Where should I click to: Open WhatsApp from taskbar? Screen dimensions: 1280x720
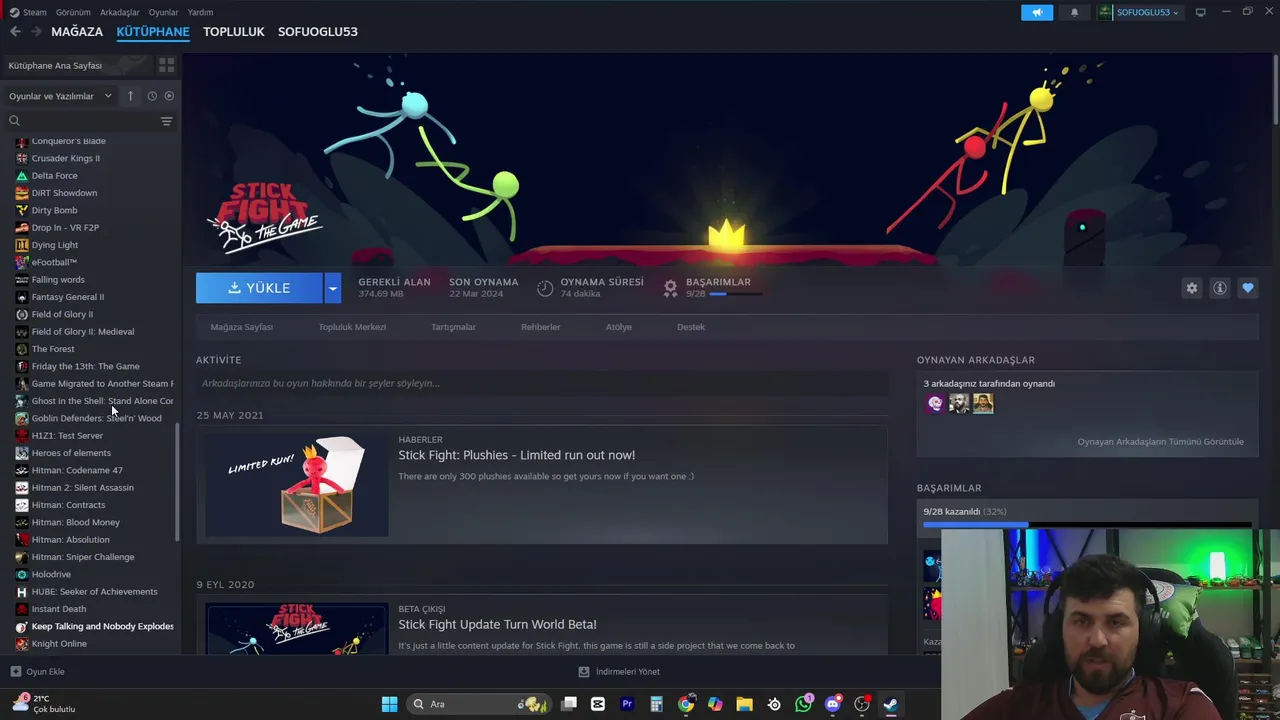pyautogui.click(x=803, y=704)
